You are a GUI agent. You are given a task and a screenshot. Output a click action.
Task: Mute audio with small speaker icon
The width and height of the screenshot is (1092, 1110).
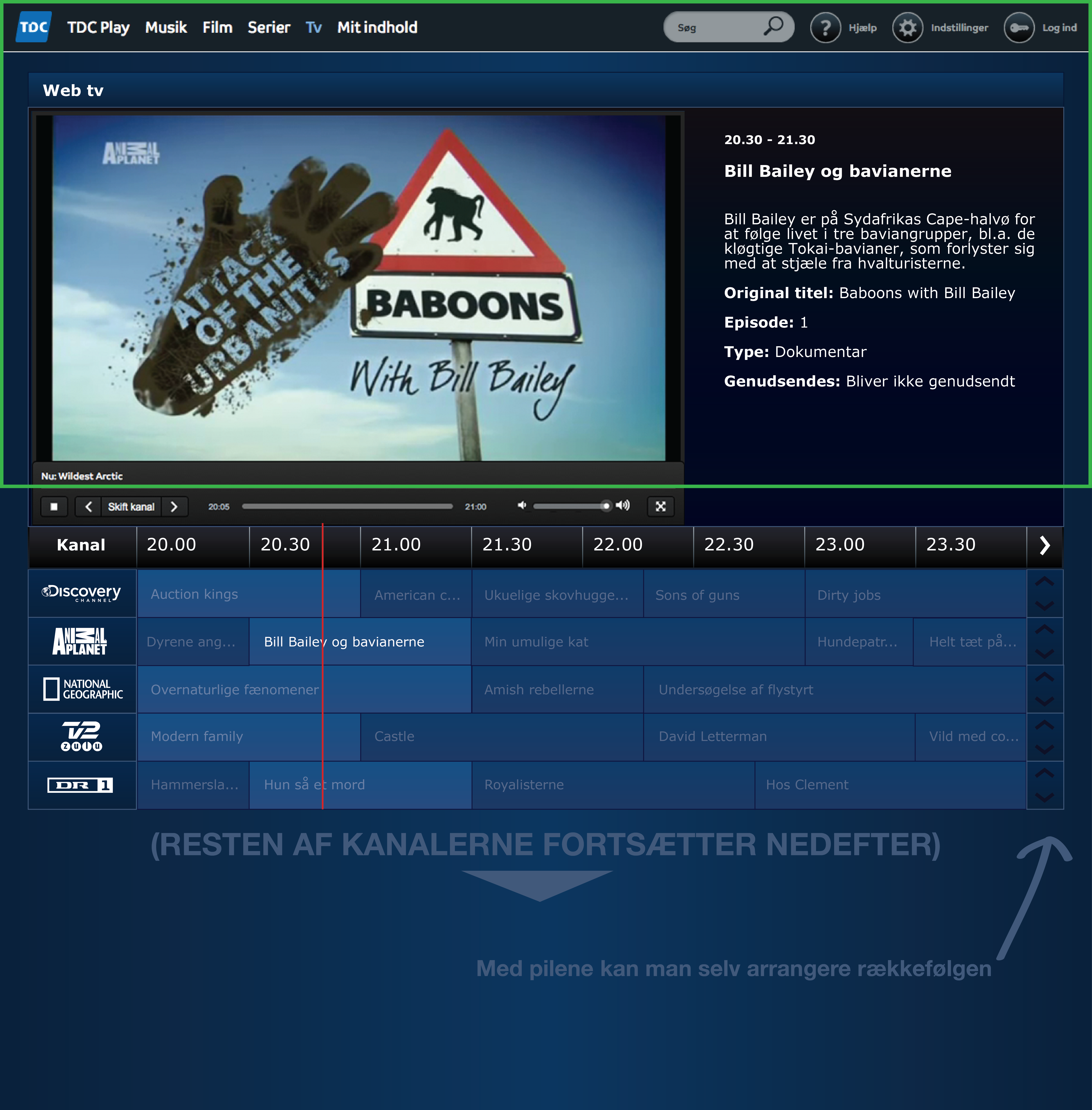pyautogui.click(x=521, y=505)
